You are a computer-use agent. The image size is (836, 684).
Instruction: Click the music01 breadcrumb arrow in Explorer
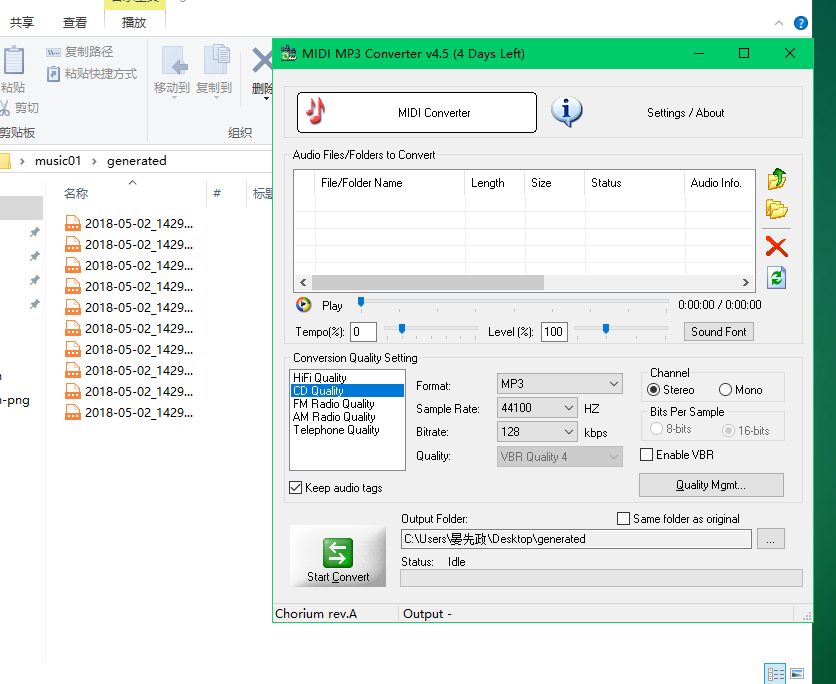tap(94, 161)
